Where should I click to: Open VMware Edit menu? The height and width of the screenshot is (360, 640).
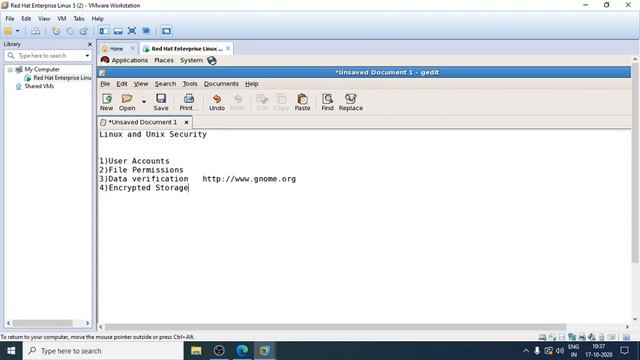[26, 19]
